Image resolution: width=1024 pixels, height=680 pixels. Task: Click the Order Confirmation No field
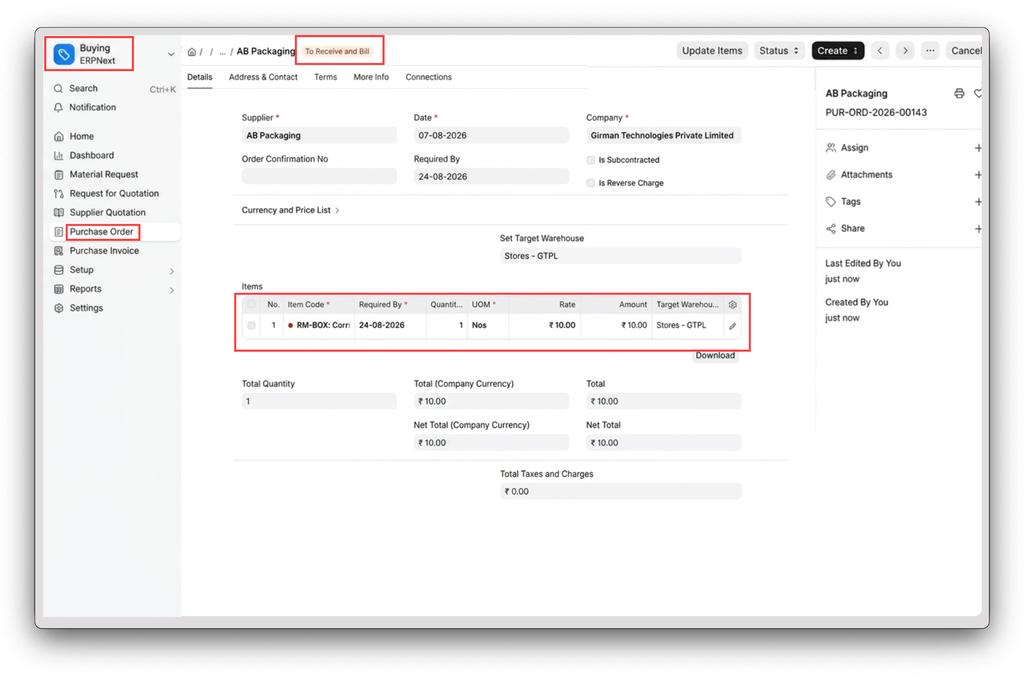[319, 176]
